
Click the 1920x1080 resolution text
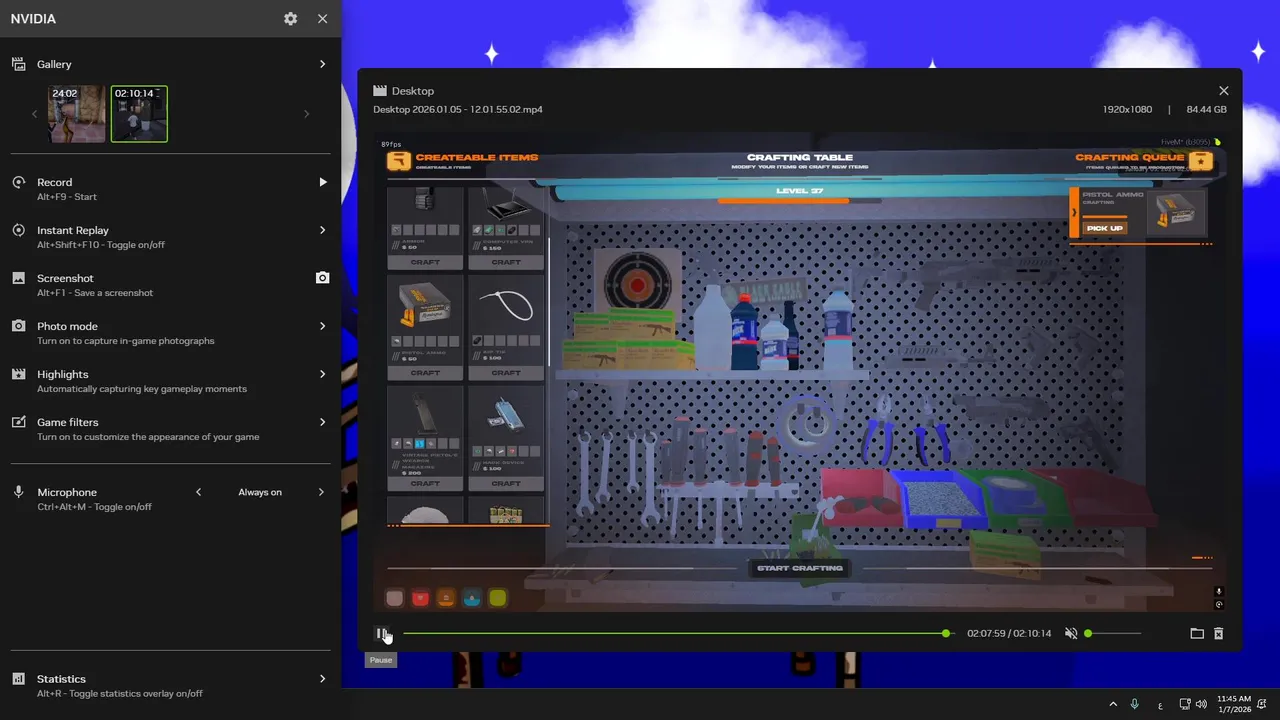[x=1127, y=109]
